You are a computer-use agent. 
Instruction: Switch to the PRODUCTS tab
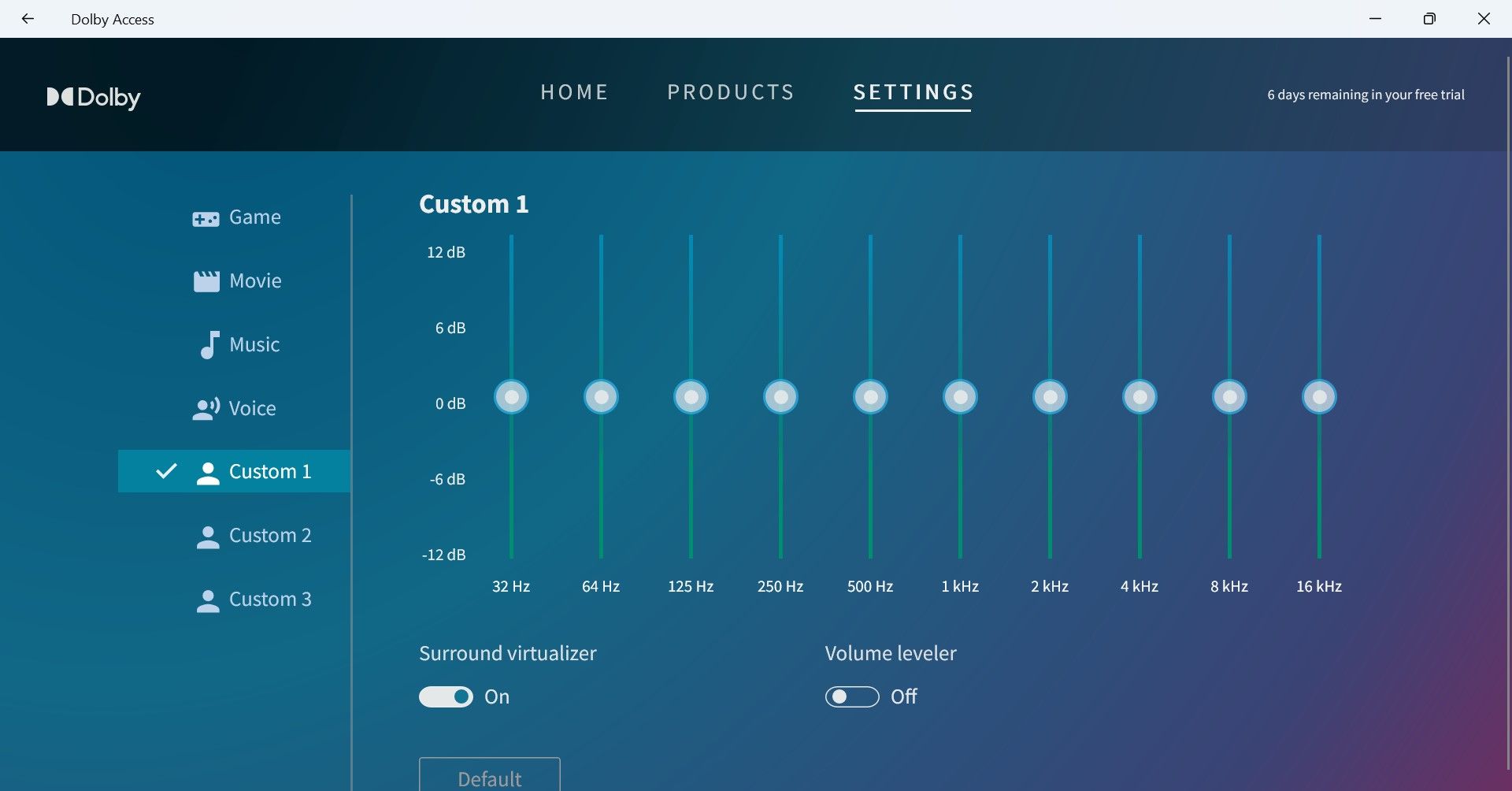[731, 93]
